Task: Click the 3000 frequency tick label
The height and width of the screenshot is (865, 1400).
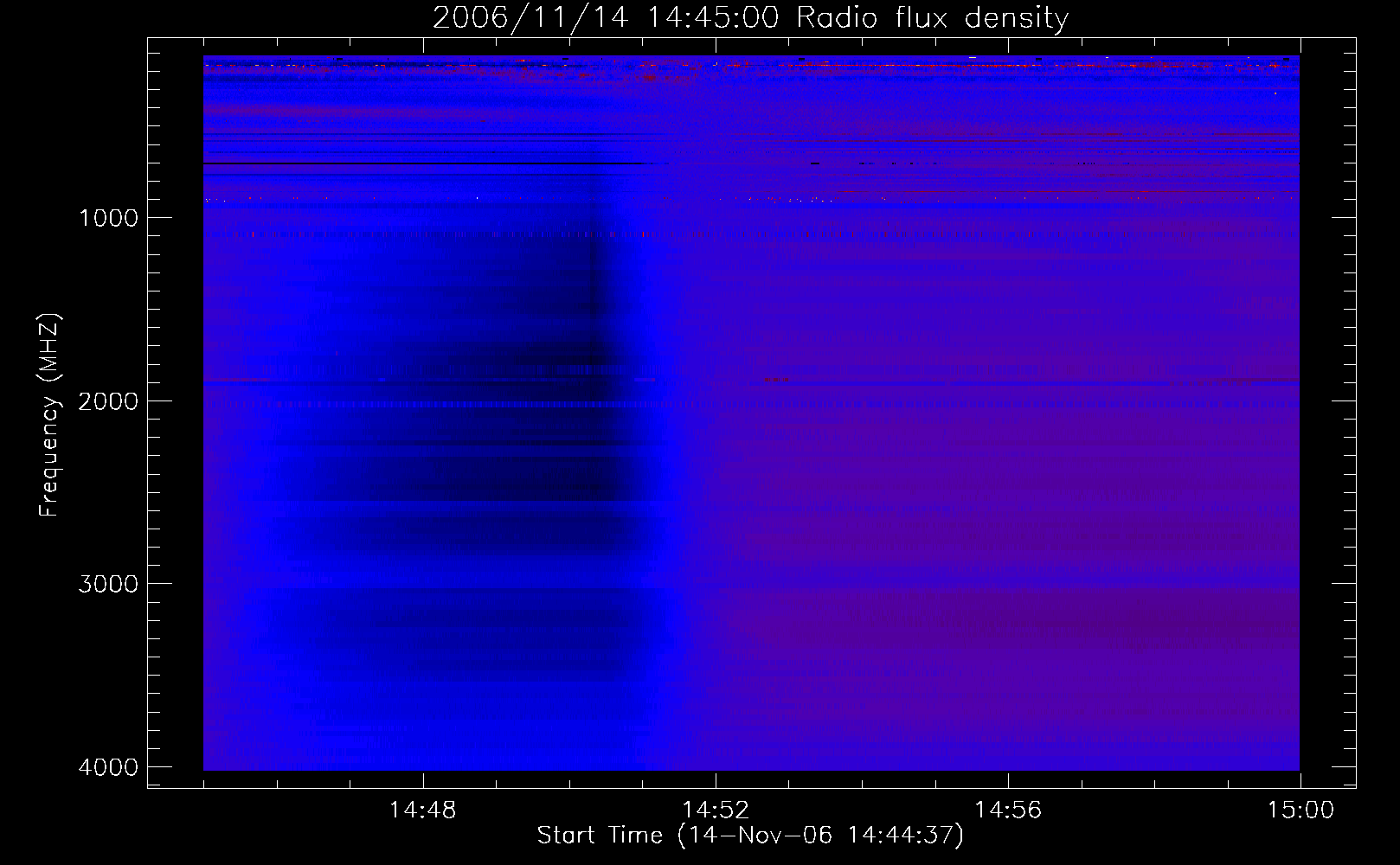Action: 108,584
